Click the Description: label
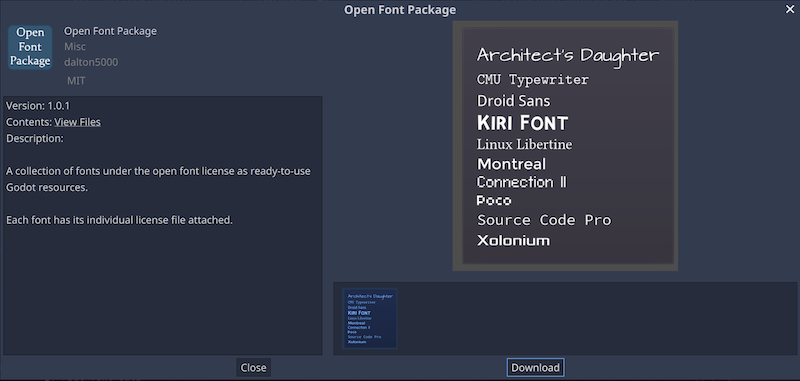 (x=35, y=138)
